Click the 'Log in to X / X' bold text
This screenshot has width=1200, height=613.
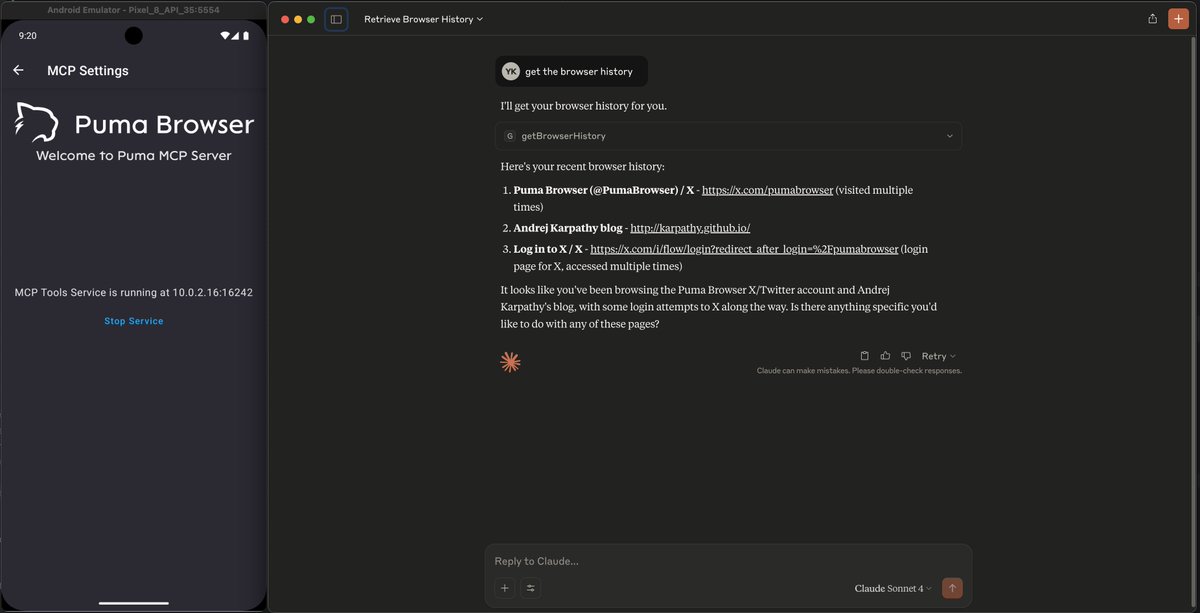[548, 249]
